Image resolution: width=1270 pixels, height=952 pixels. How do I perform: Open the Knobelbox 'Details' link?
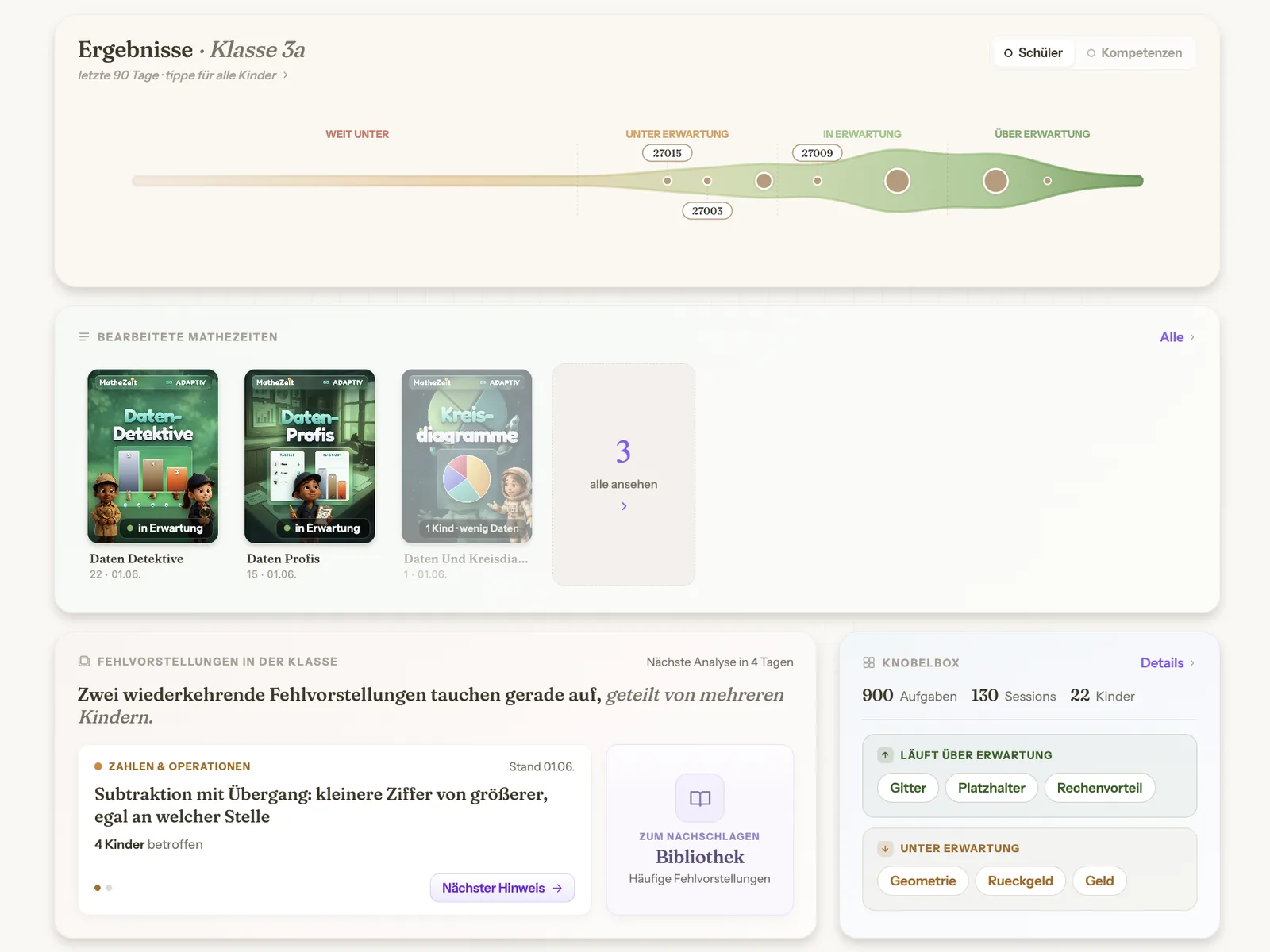(x=1168, y=663)
